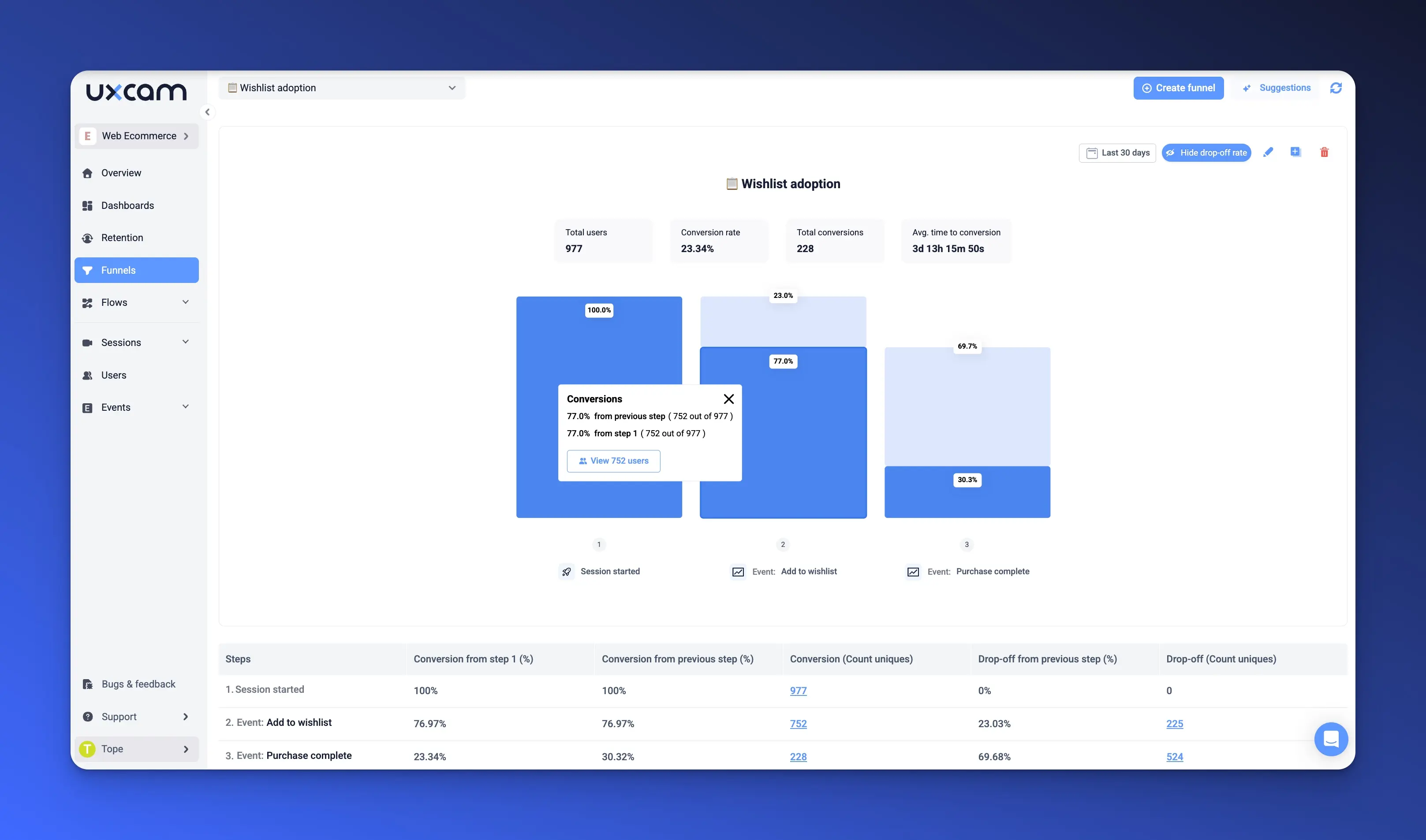
Task: Click the pencil edit funnel icon
Action: click(1268, 152)
